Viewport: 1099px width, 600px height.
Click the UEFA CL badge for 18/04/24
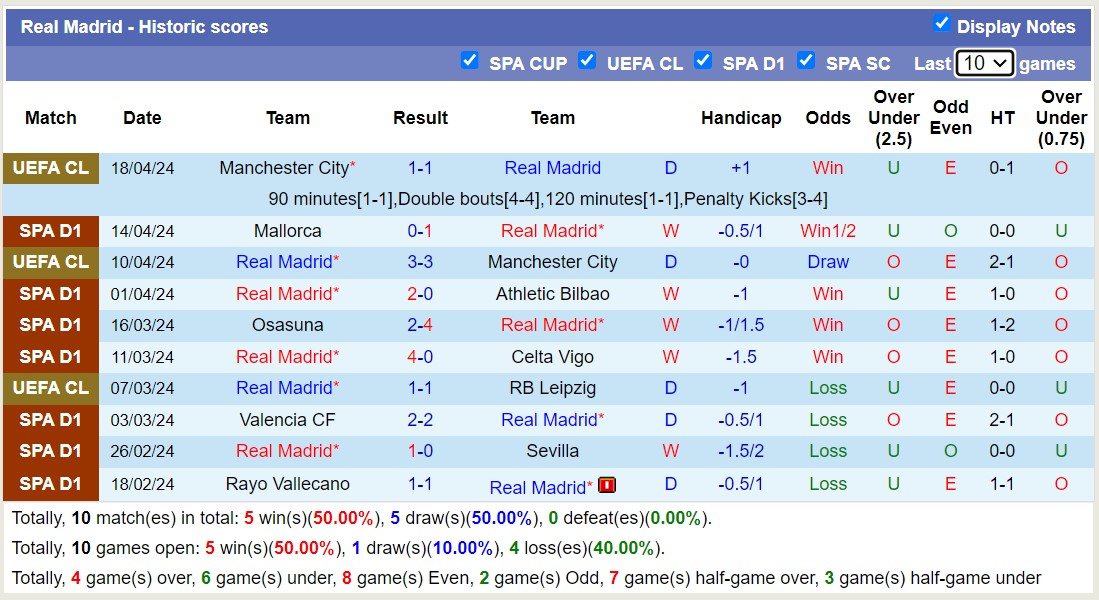pyautogui.click(x=51, y=168)
